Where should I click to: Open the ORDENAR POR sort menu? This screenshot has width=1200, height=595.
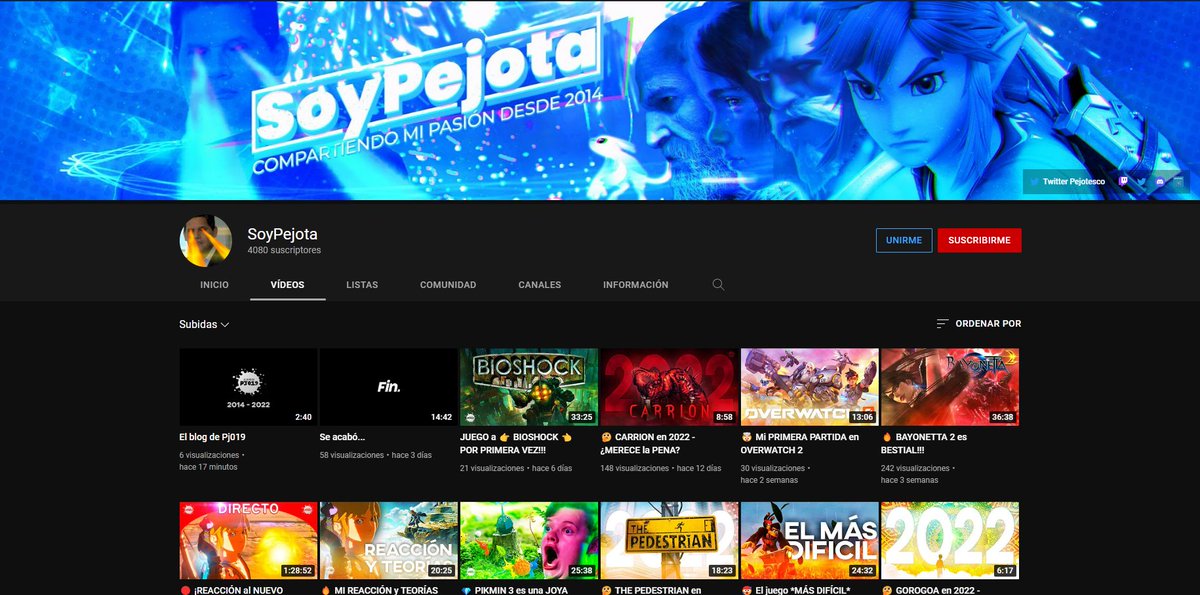[978, 324]
